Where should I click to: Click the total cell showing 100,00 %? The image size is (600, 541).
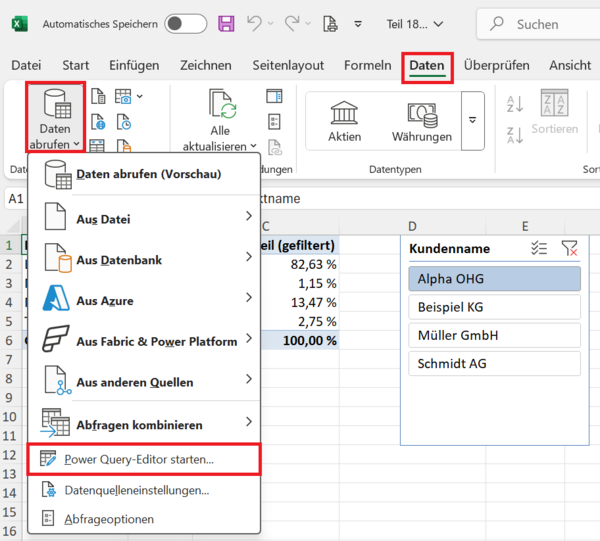pos(300,340)
